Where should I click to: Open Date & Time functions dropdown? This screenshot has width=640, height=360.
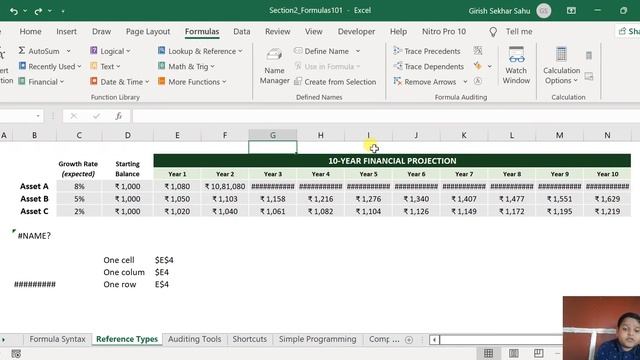point(120,82)
